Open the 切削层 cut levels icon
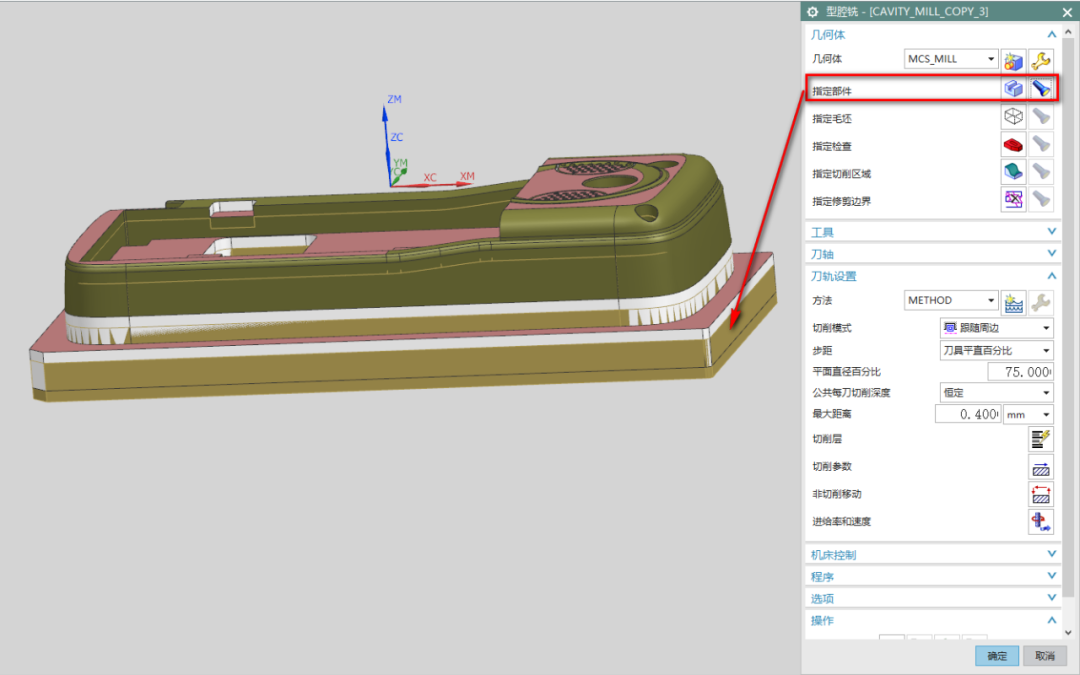This screenshot has width=1080, height=675. point(1041,438)
